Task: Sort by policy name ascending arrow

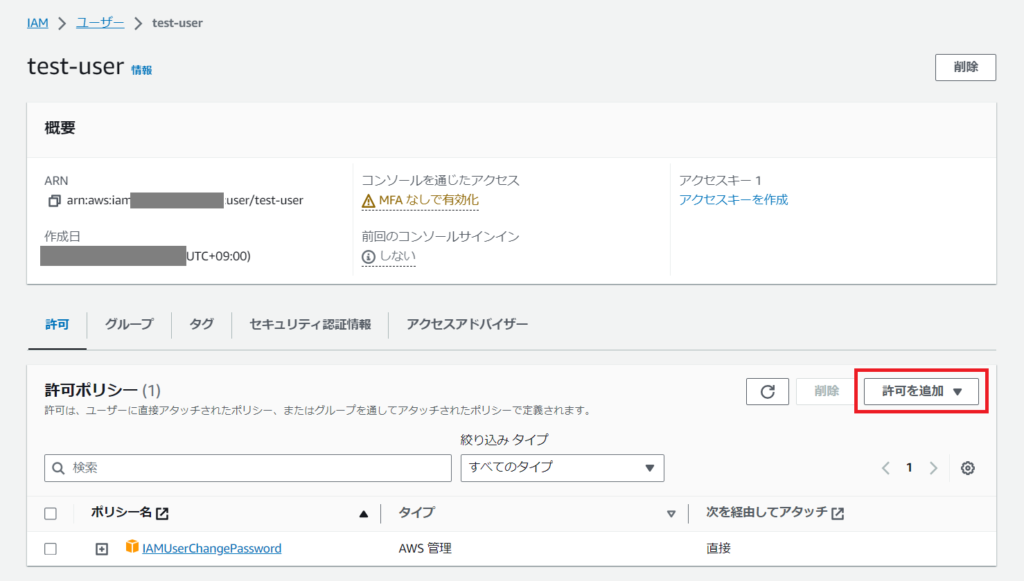Action: pos(364,514)
